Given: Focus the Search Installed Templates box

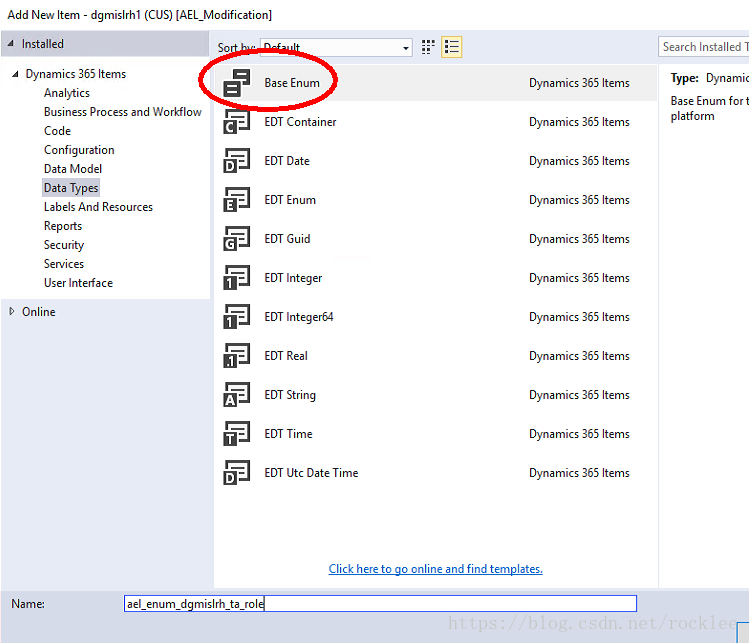Looking at the screenshot, I should point(704,47).
